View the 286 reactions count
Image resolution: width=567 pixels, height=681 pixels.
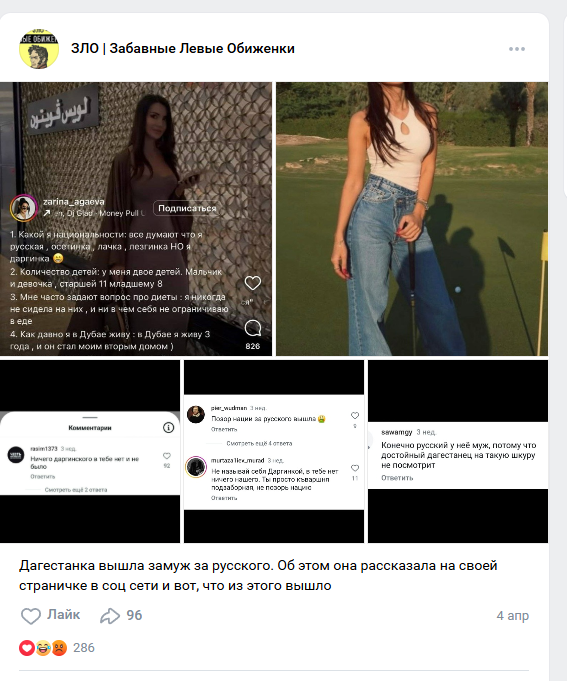coord(84,648)
